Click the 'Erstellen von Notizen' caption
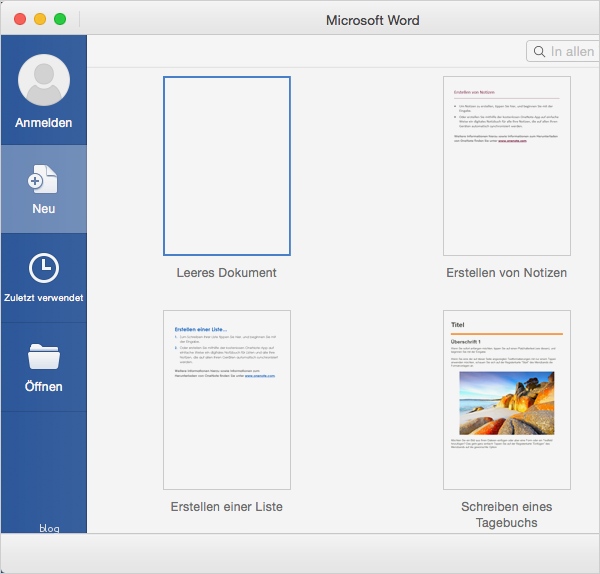The height and width of the screenshot is (574, 600). tap(507, 273)
